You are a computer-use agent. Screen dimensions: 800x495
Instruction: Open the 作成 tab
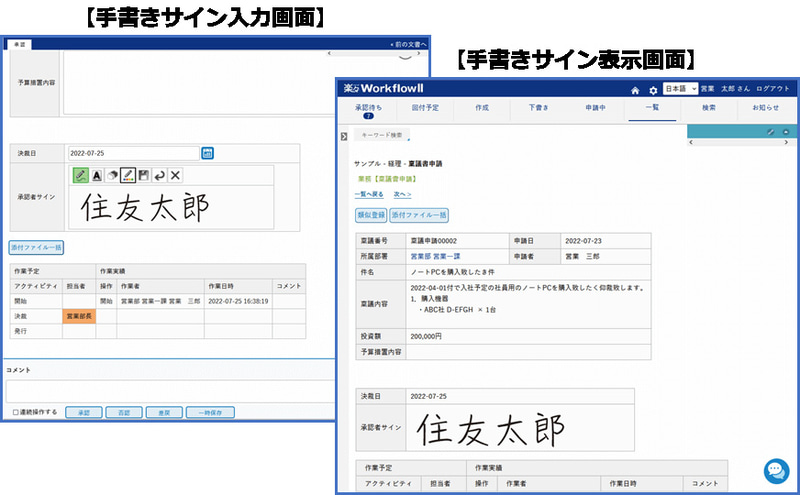(x=482, y=108)
